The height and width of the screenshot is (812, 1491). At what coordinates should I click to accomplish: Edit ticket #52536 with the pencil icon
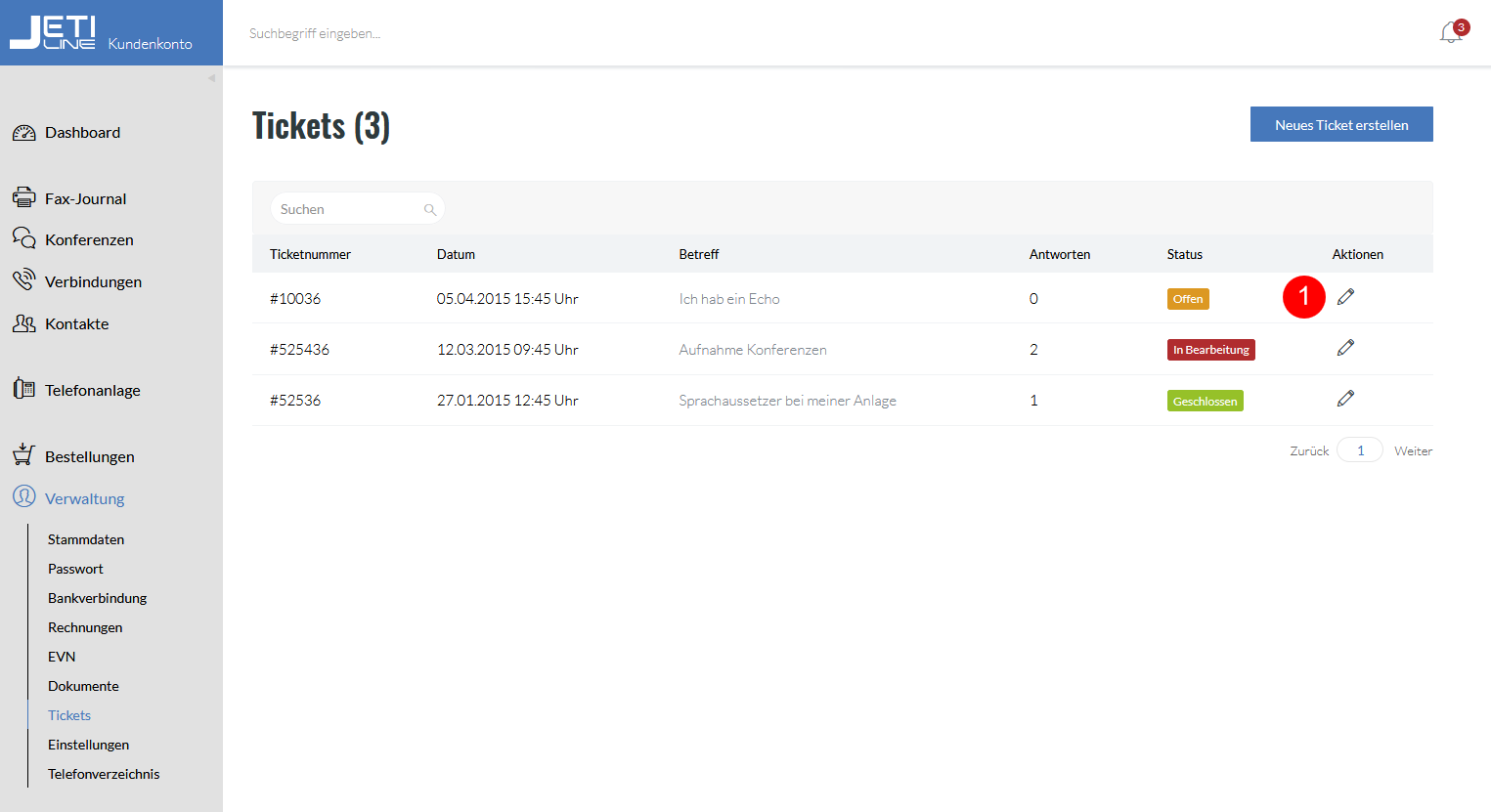(1346, 399)
